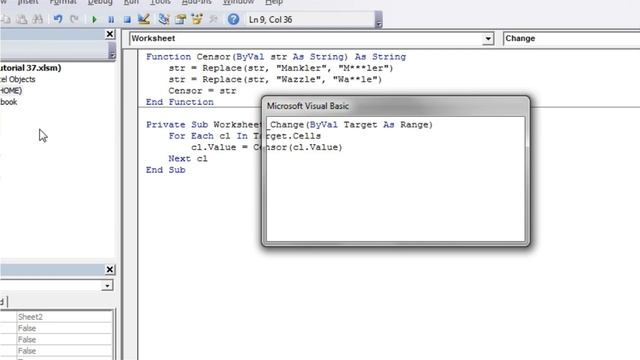
Task: Open the Debug menu
Action: click(100, 2)
